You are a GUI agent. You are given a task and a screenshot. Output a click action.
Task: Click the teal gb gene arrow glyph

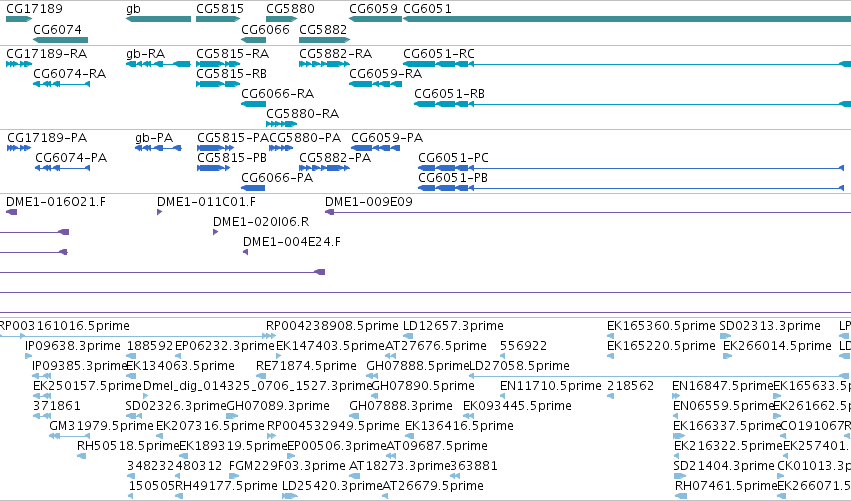coord(158,19)
